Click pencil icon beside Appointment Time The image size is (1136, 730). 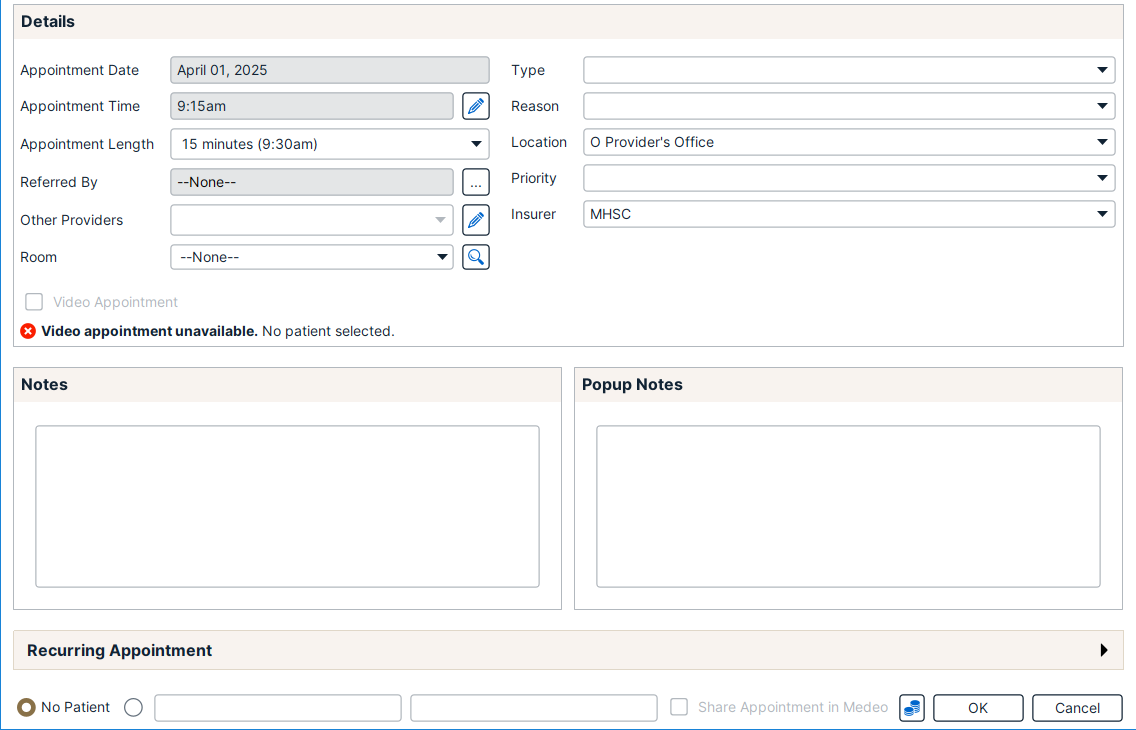click(x=476, y=106)
